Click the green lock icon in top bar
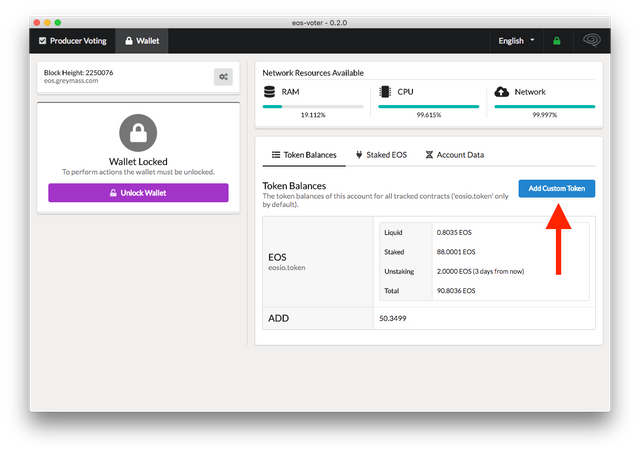 (x=557, y=41)
